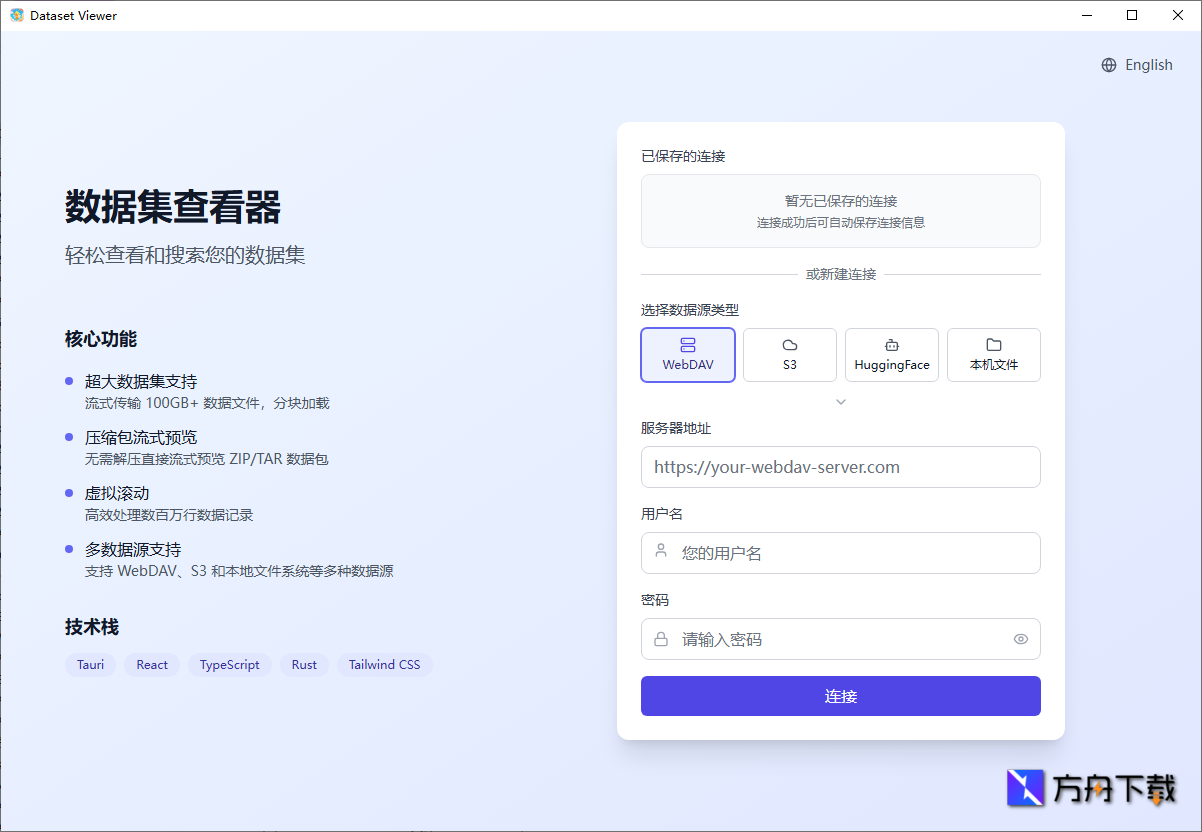Screen dimensions: 1202x832
Task: Click the globe icon next to English
Action: (1107, 64)
